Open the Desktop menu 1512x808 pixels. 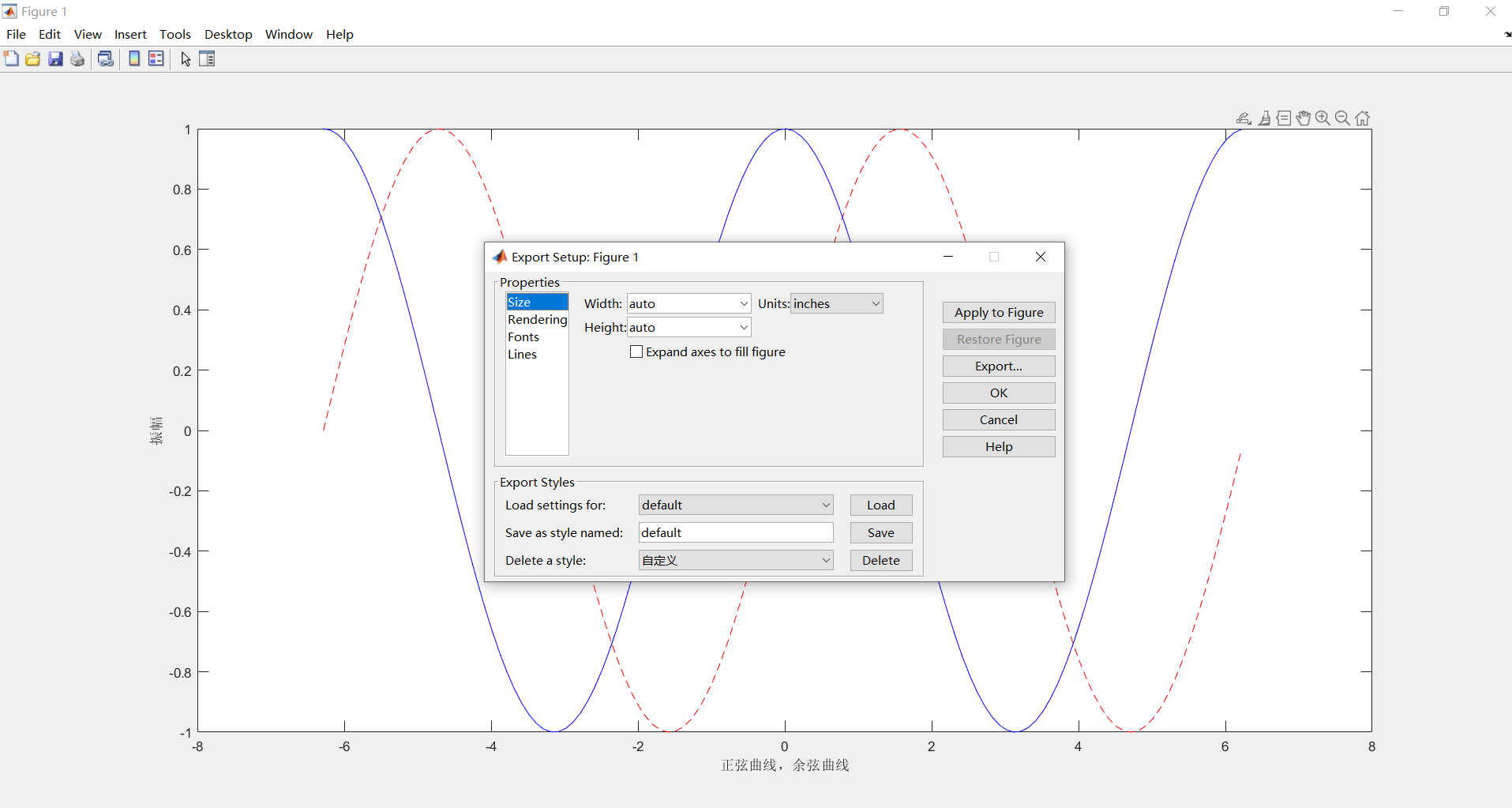[228, 34]
